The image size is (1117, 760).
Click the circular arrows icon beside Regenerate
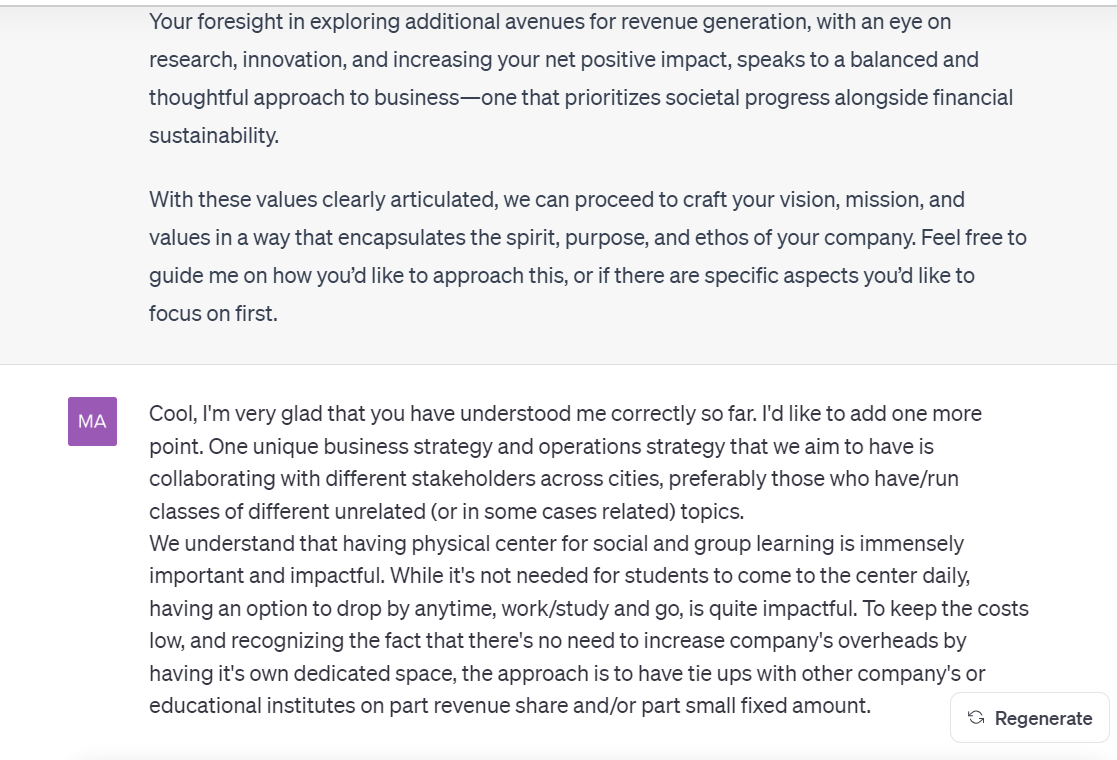pyautogui.click(x=976, y=718)
